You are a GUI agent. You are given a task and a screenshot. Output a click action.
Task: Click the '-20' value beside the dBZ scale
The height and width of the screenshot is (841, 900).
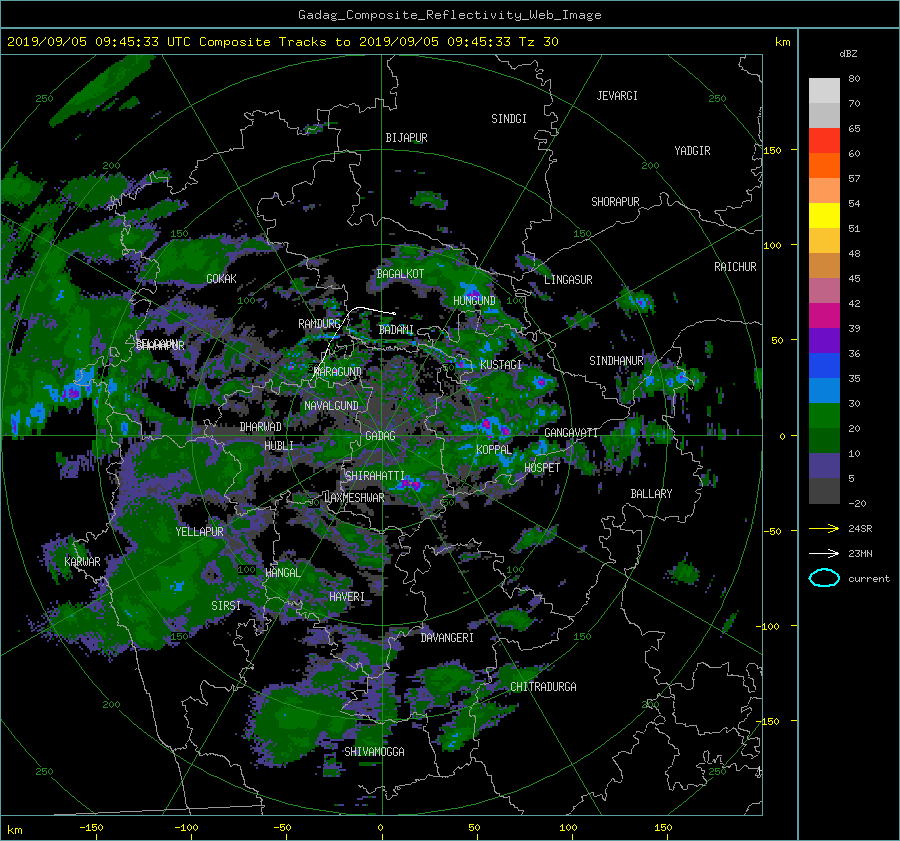857,503
